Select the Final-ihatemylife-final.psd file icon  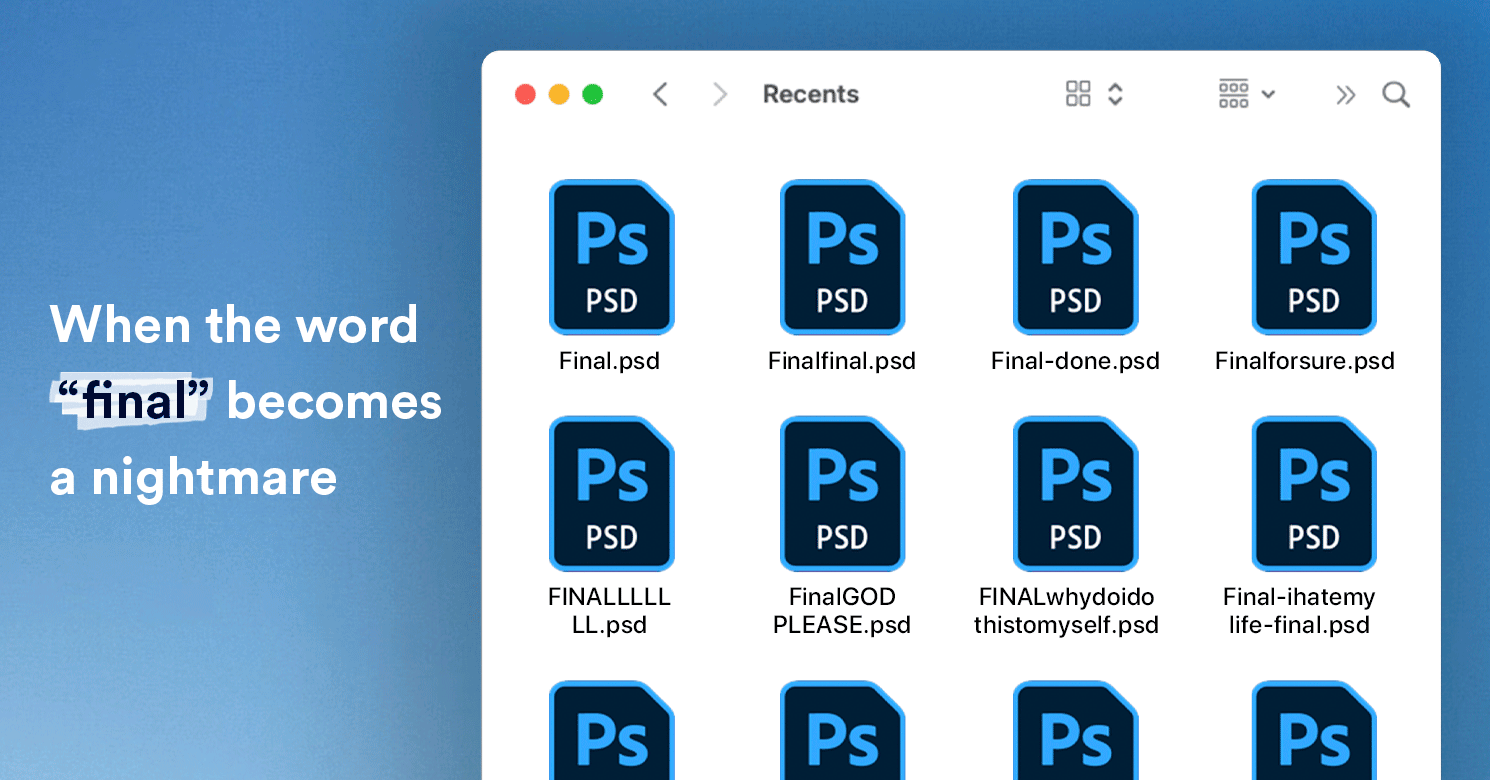1314,494
